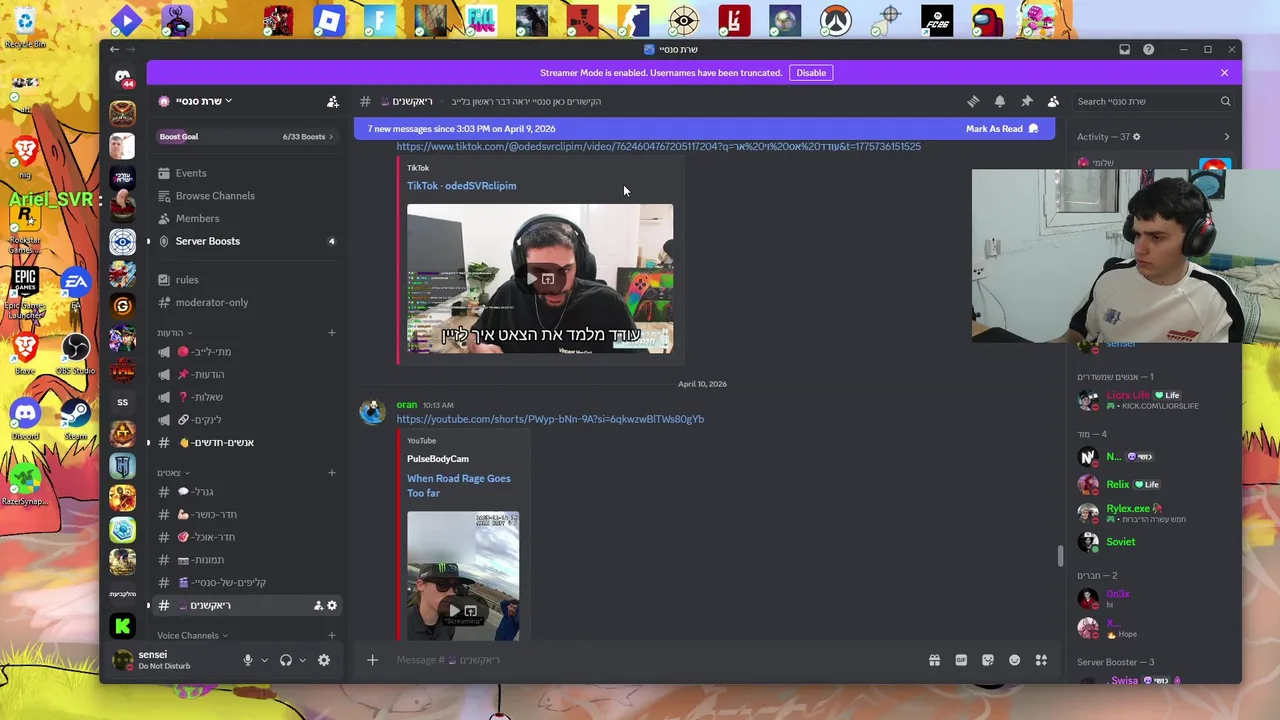Screen dimensions: 1280x720
Task: Go back with title bar arrow
Action: [114, 49]
